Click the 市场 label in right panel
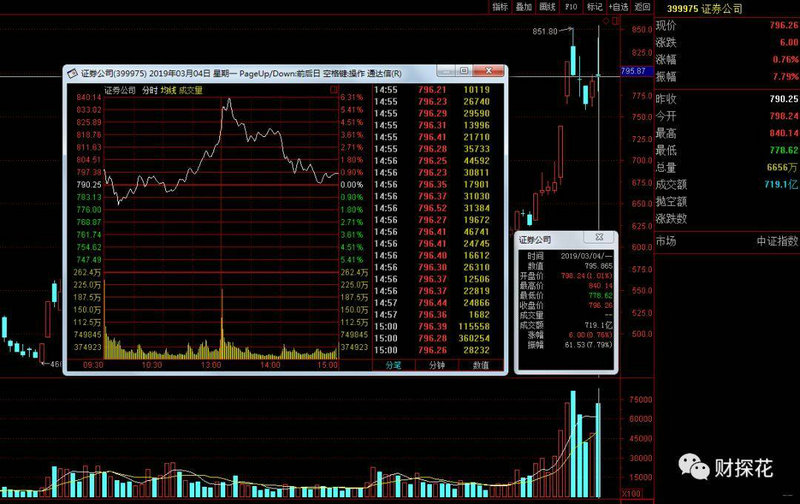The height and width of the screenshot is (504, 800). click(666, 240)
